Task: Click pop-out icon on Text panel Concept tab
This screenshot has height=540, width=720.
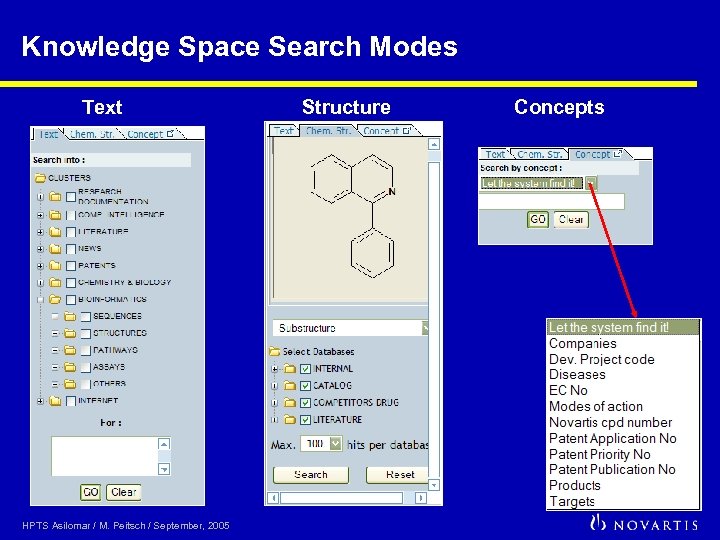Action: tap(170, 134)
